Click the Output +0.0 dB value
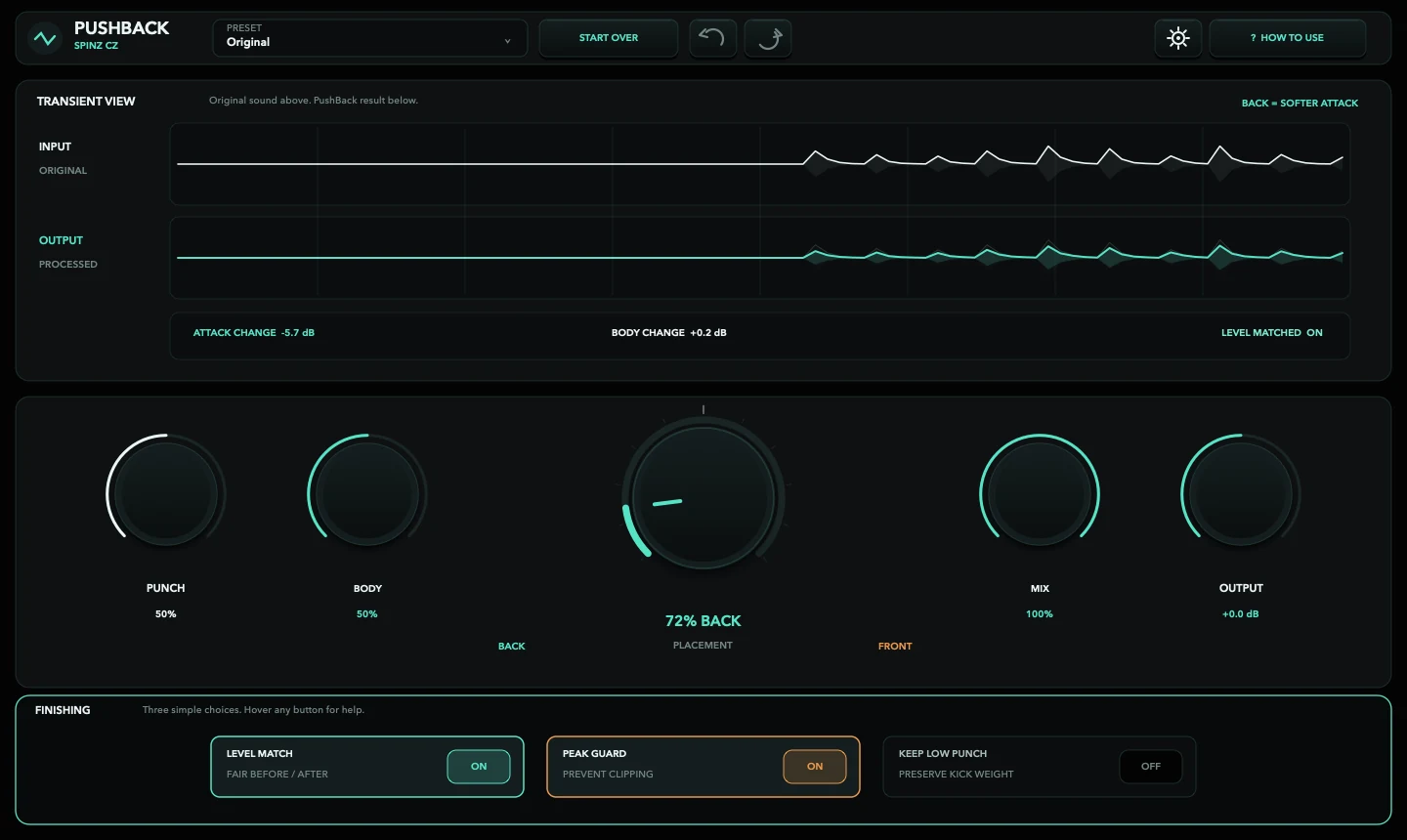Viewport: 1407px width, 840px height. pyautogui.click(x=1241, y=614)
